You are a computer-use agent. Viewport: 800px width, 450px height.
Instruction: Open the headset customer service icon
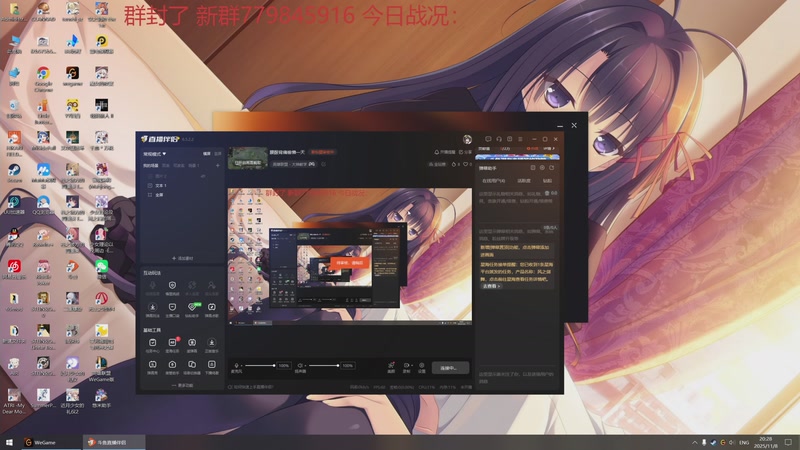[x=499, y=139]
